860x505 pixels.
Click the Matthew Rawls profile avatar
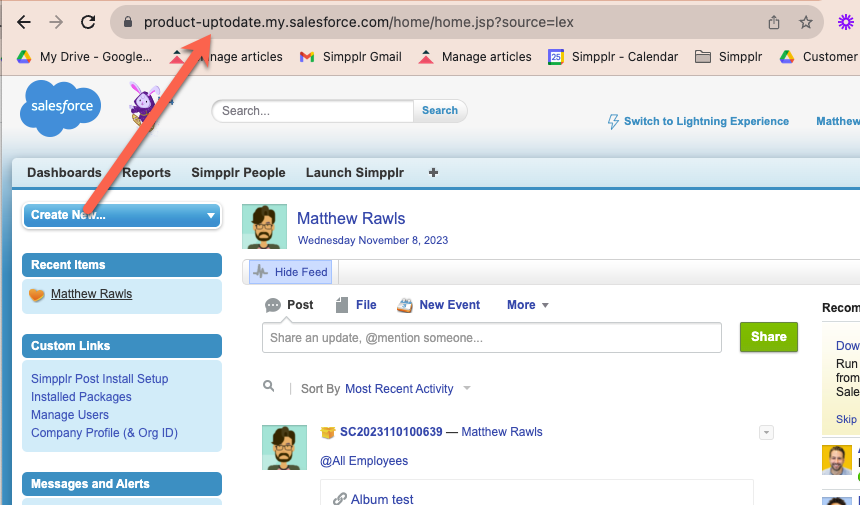click(x=264, y=226)
